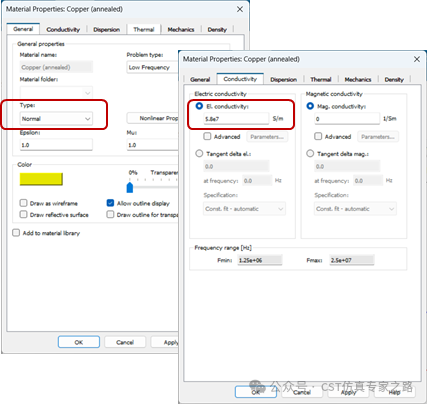Click the Mag. conductivity value field
The width and height of the screenshot is (427, 404).
(x=347, y=119)
